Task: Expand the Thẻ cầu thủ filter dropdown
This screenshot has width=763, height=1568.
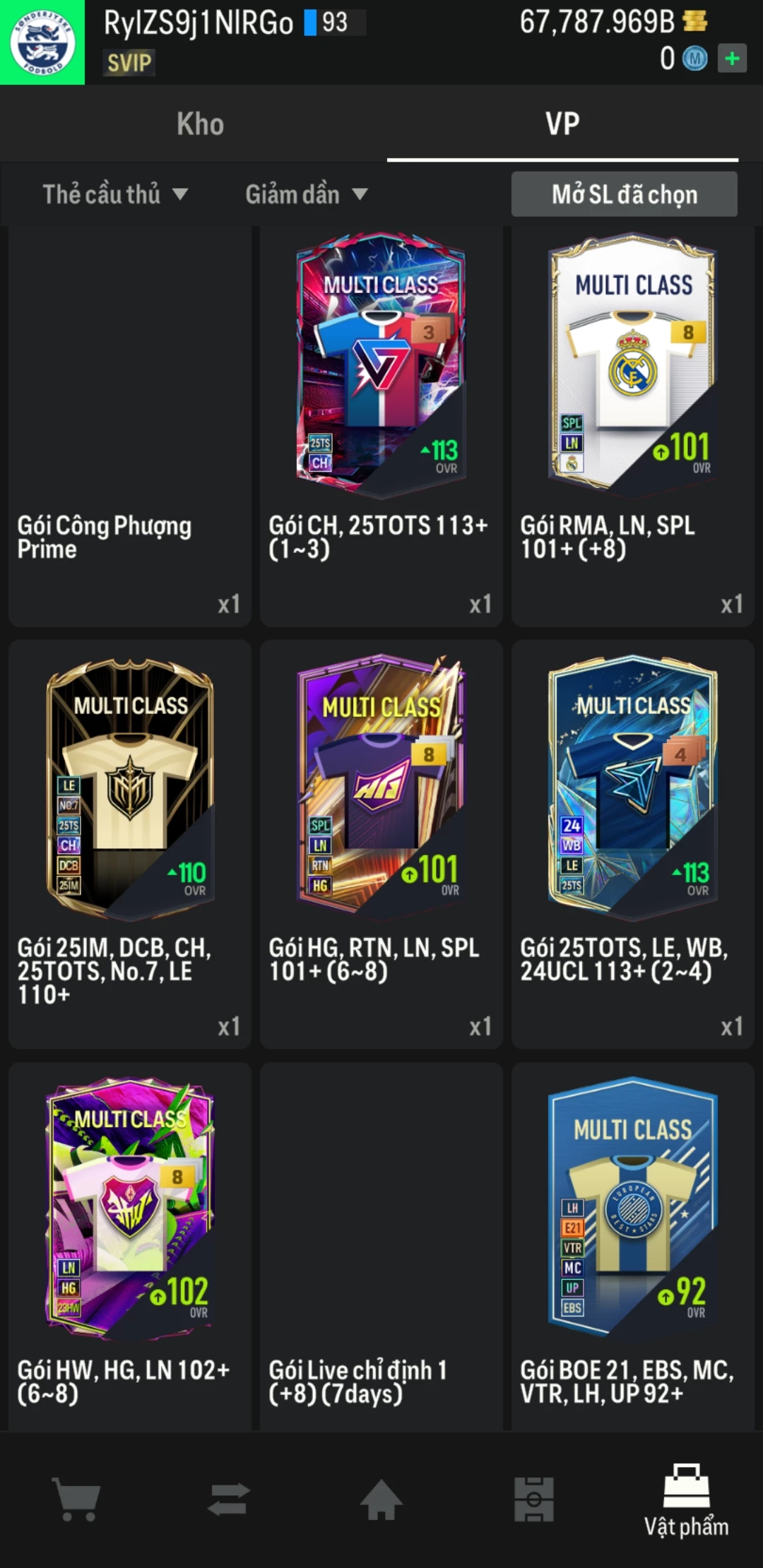Action: click(x=115, y=194)
